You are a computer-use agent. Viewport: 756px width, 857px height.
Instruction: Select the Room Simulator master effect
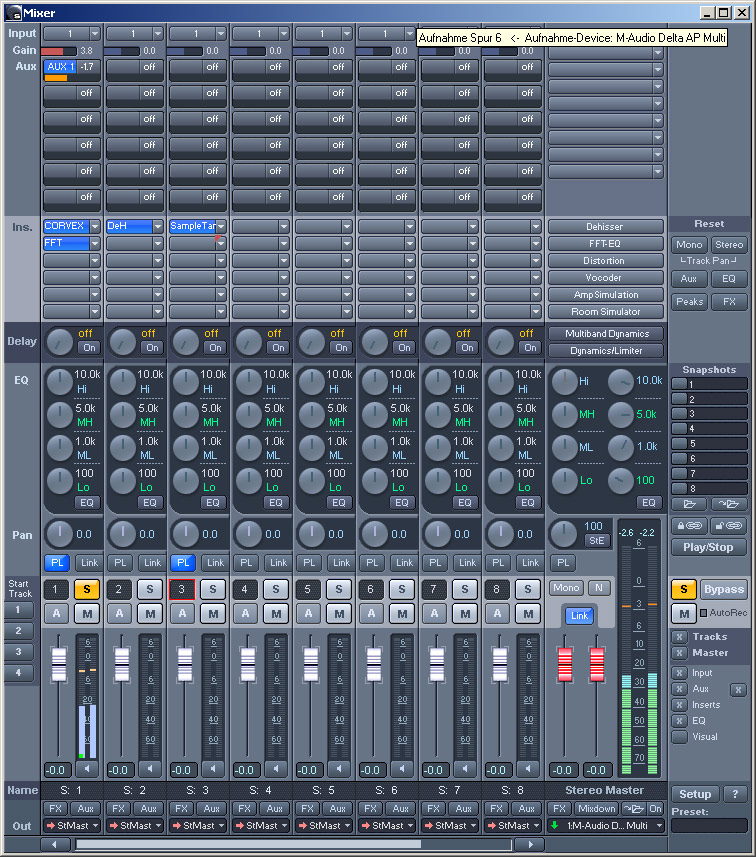click(x=604, y=311)
